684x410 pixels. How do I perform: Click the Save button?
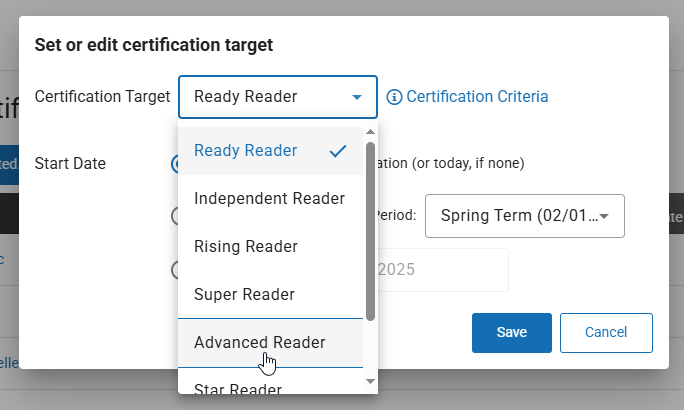512,333
